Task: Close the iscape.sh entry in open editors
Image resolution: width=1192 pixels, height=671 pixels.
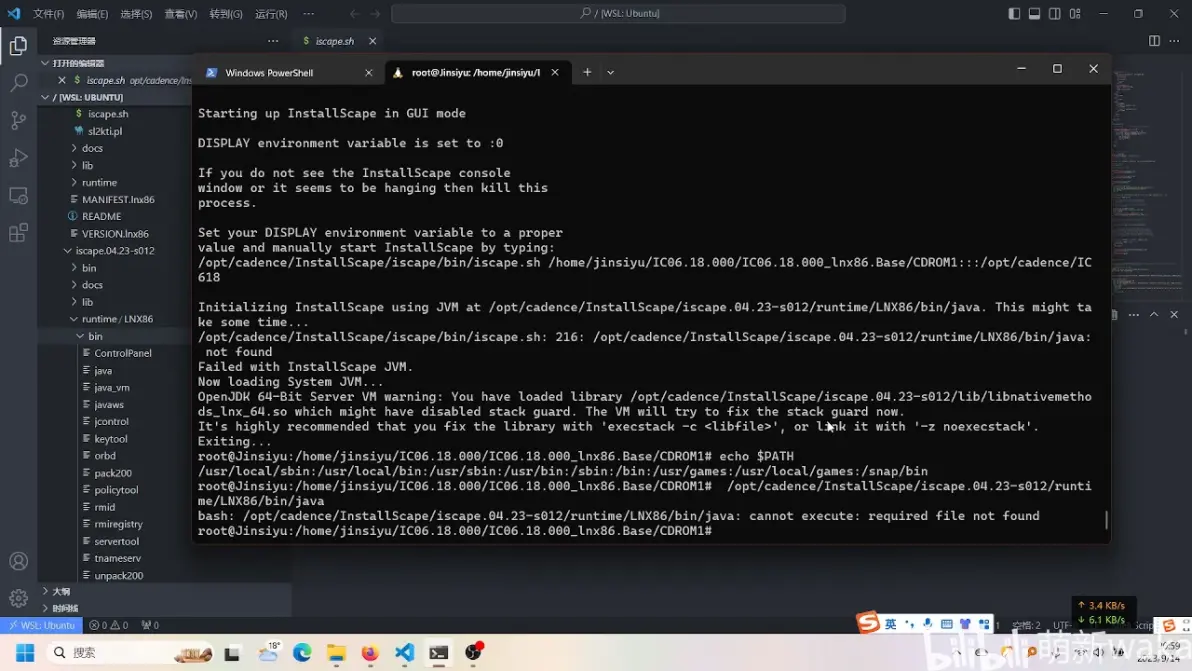Action: click(62, 80)
